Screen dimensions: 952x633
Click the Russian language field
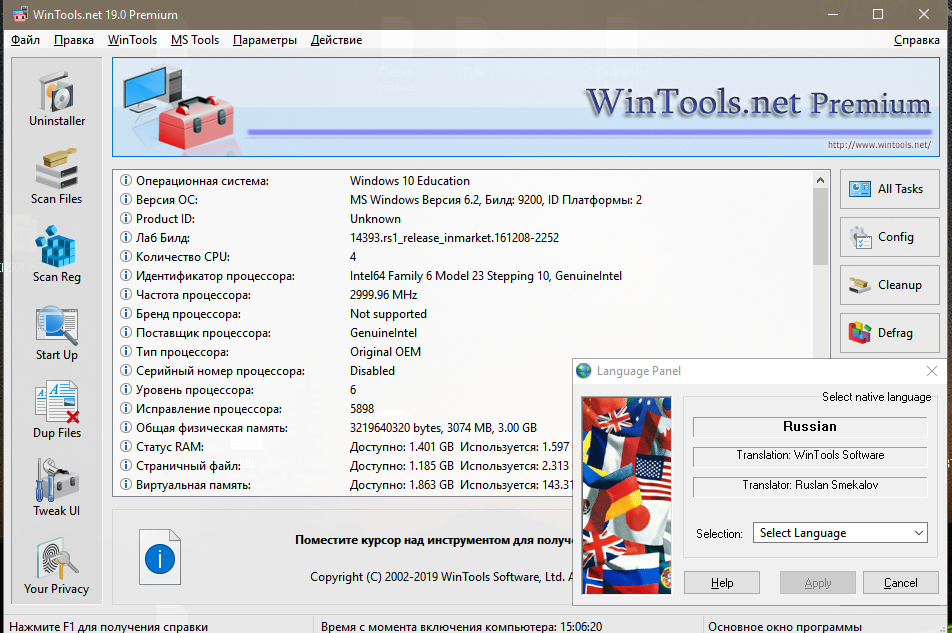point(810,427)
